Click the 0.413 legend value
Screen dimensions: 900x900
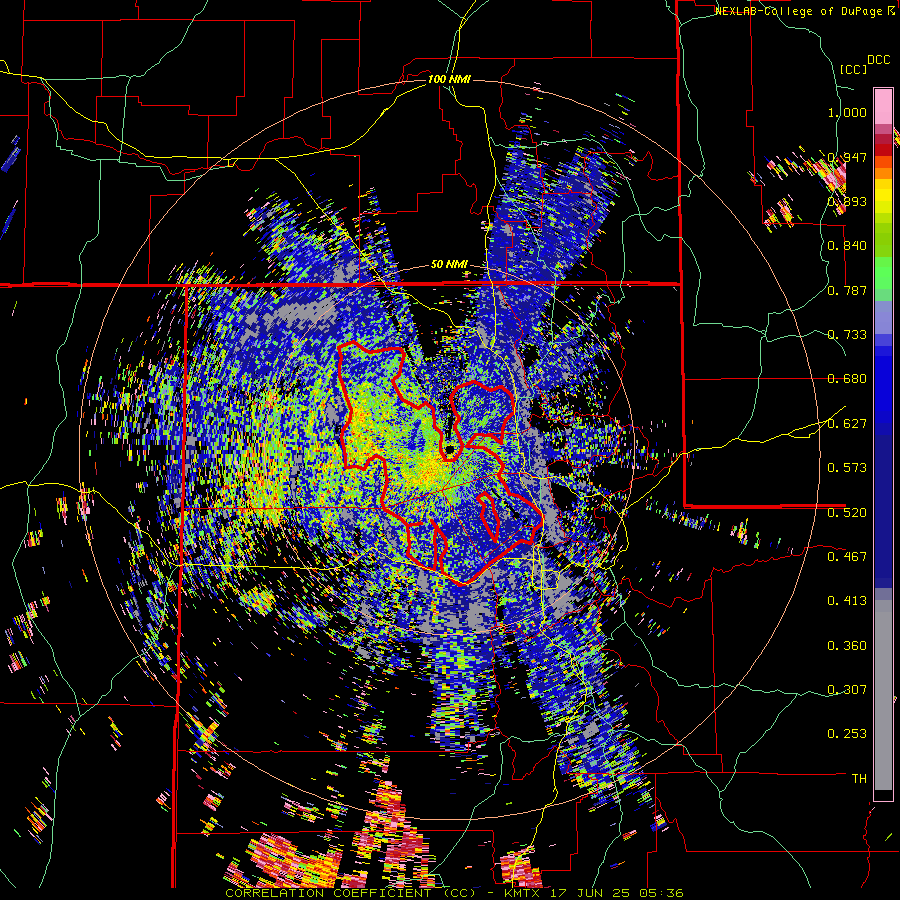[847, 601]
